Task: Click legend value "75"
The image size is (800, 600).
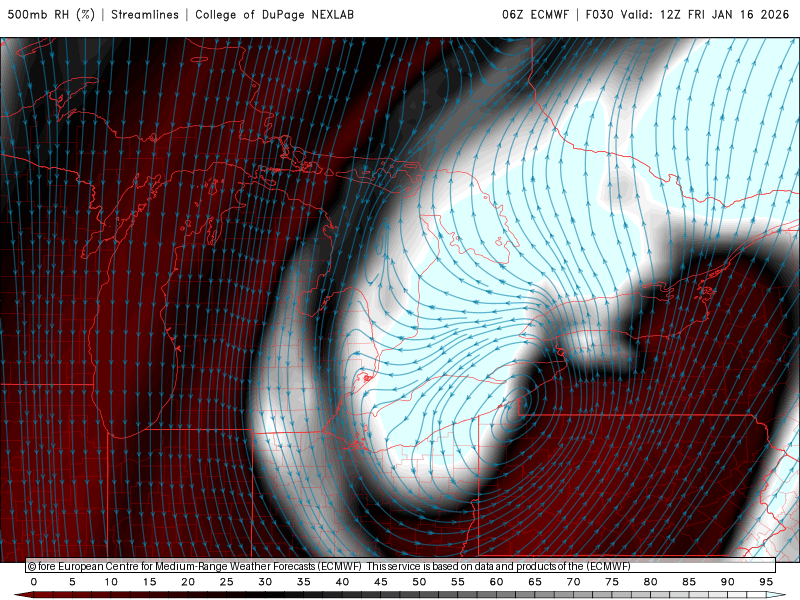Action: pyautogui.click(x=612, y=582)
